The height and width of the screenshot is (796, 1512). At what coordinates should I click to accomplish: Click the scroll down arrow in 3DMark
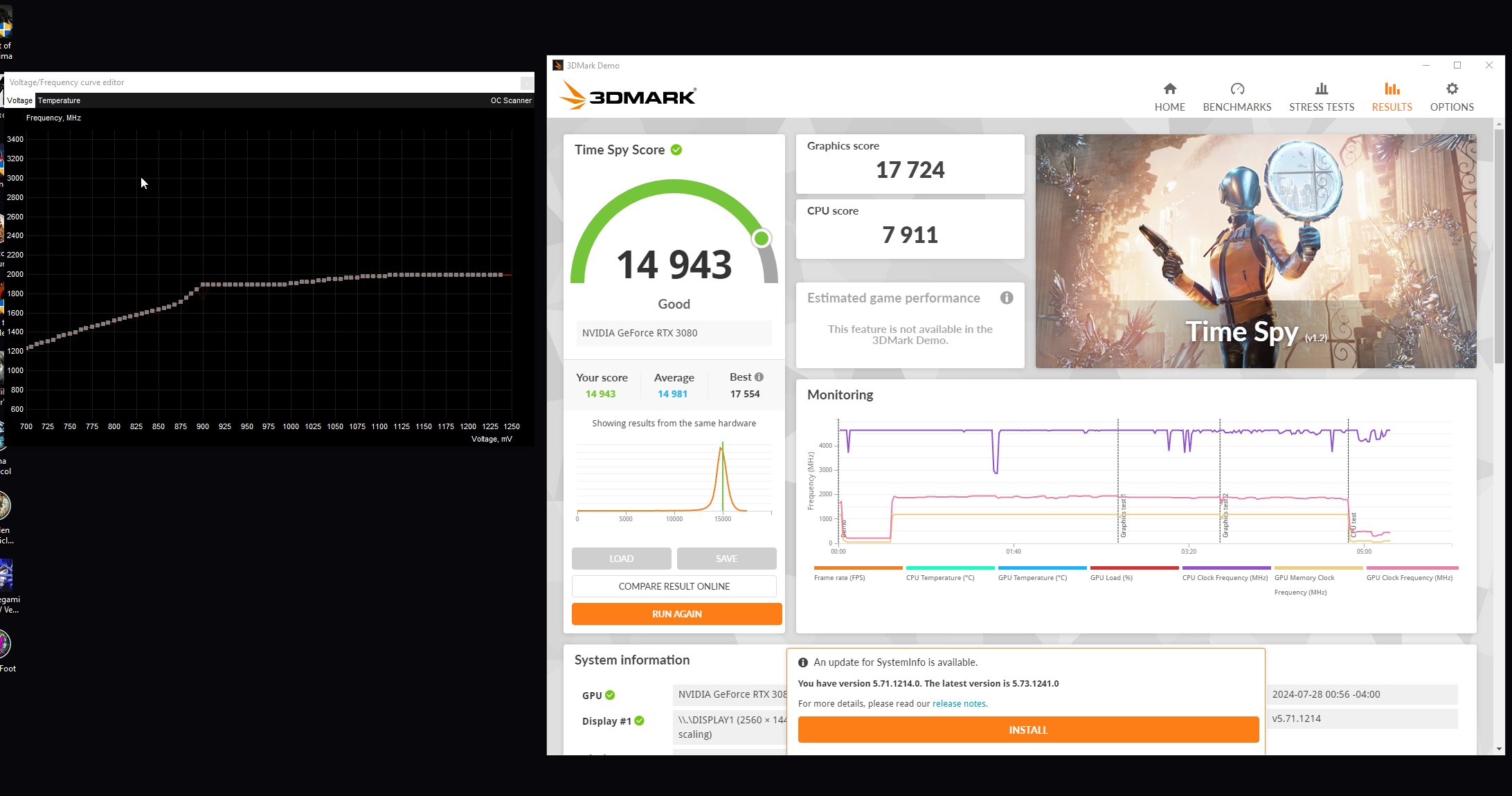click(1499, 749)
